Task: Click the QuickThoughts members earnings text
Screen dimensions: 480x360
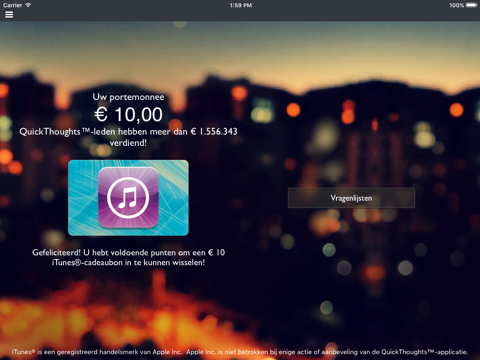Action: 128,137
